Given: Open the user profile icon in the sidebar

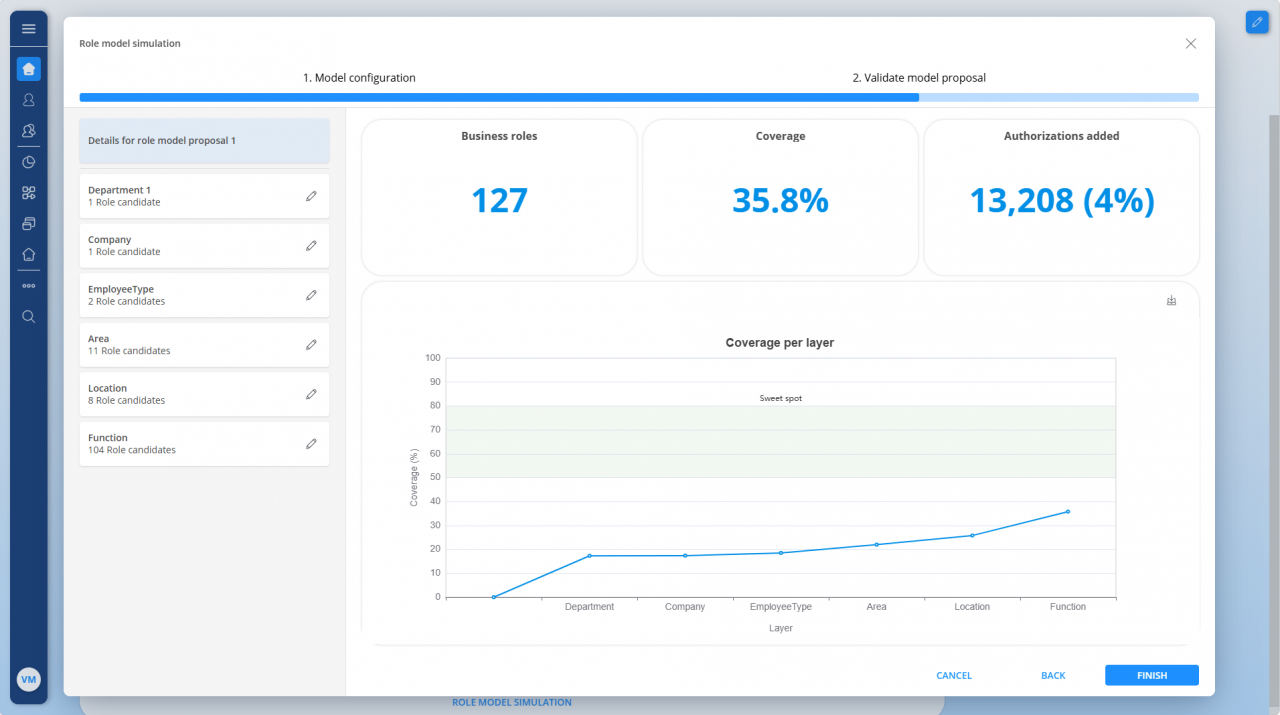Looking at the screenshot, I should tap(28, 99).
